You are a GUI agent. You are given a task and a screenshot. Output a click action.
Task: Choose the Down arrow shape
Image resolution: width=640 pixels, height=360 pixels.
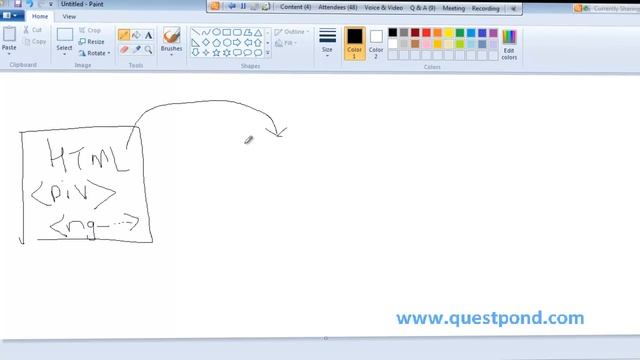[196, 53]
